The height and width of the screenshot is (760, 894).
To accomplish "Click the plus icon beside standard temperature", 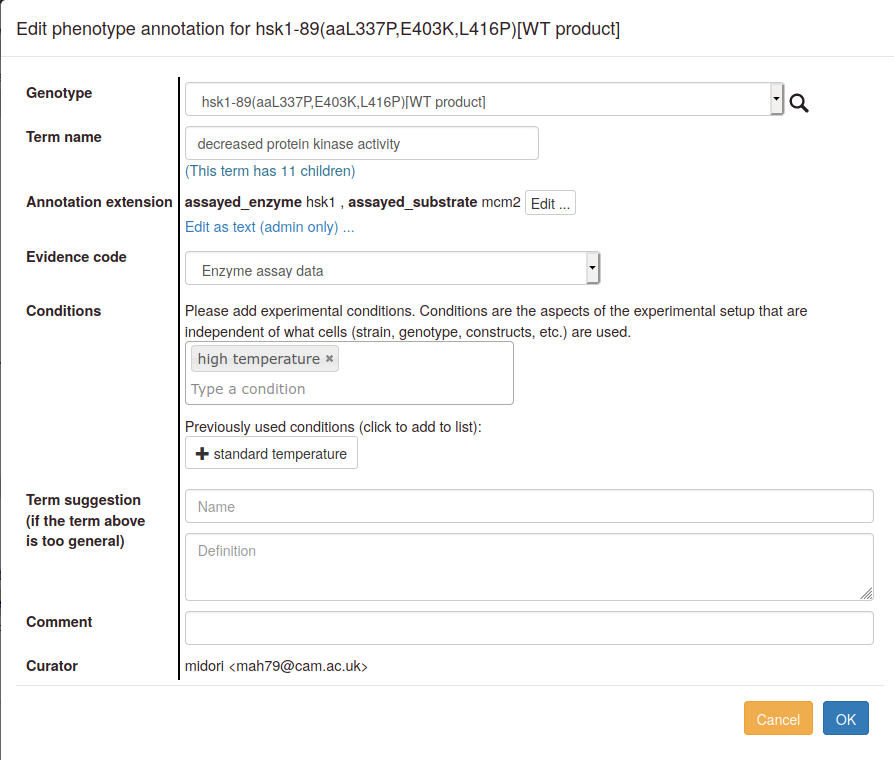I will tap(202, 454).
